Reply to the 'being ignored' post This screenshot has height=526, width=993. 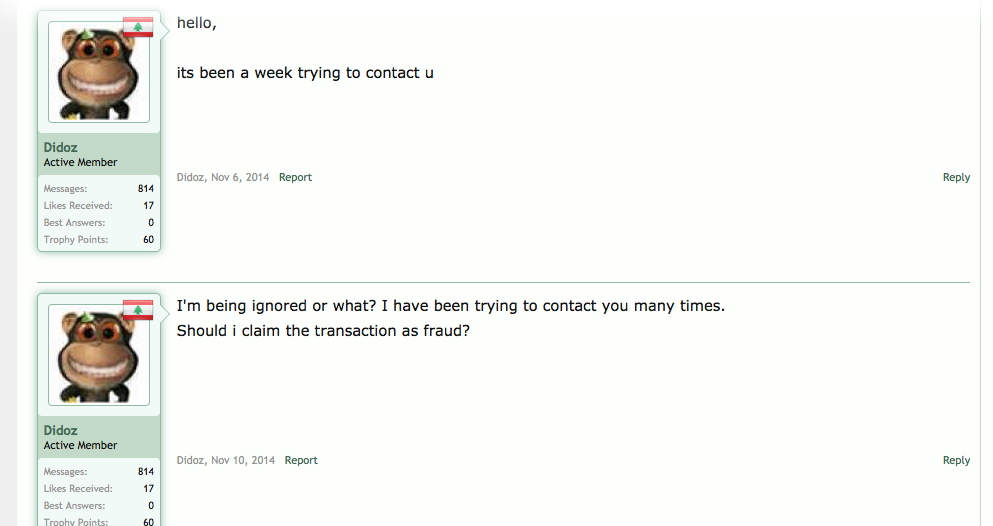pyautogui.click(x=956, y=460)
